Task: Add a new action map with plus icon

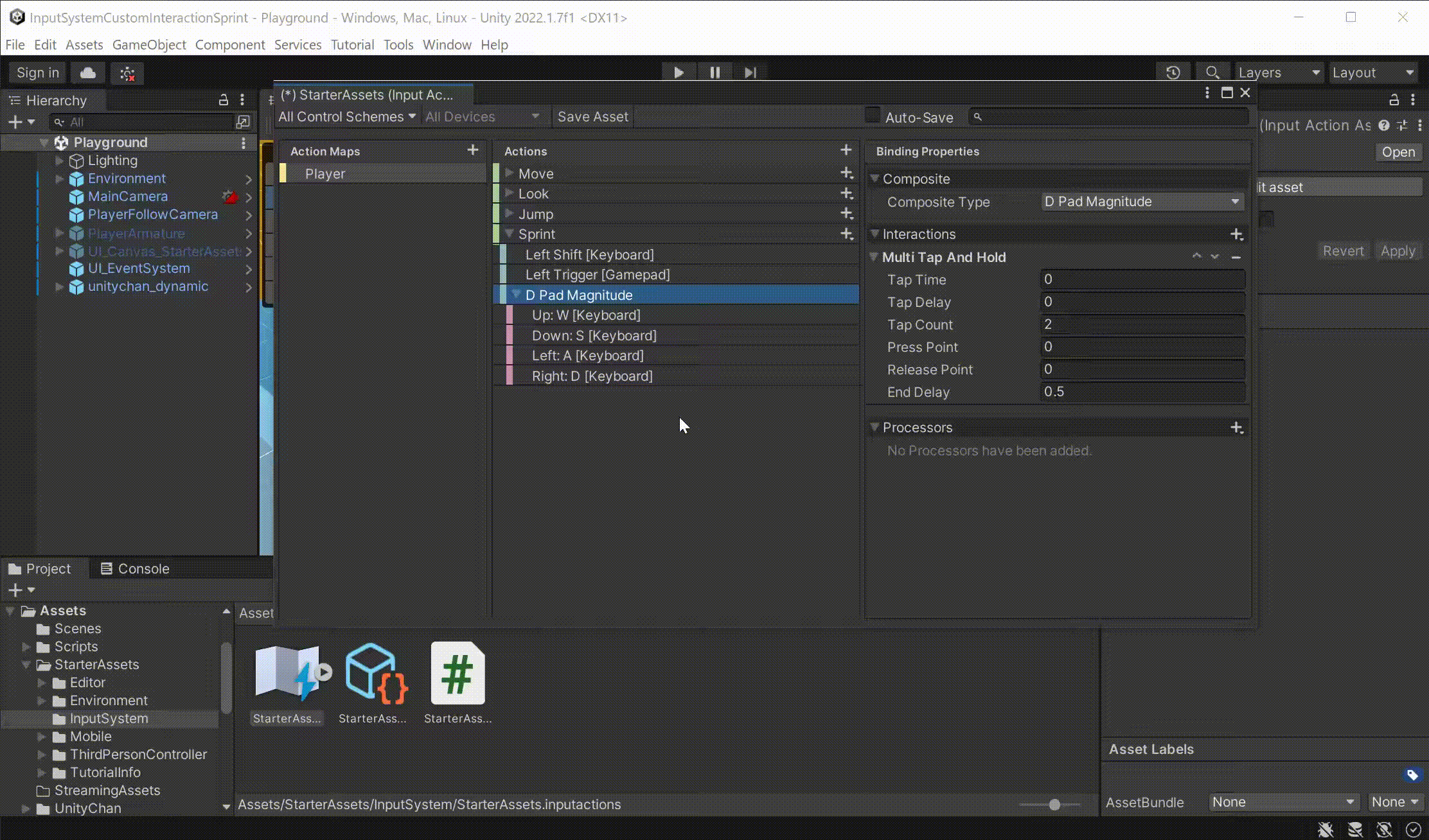Action: click(x=473, y=150)
